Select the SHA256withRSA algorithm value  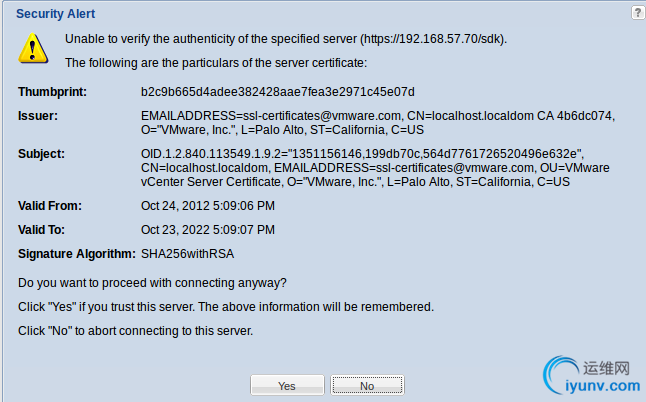187,254
